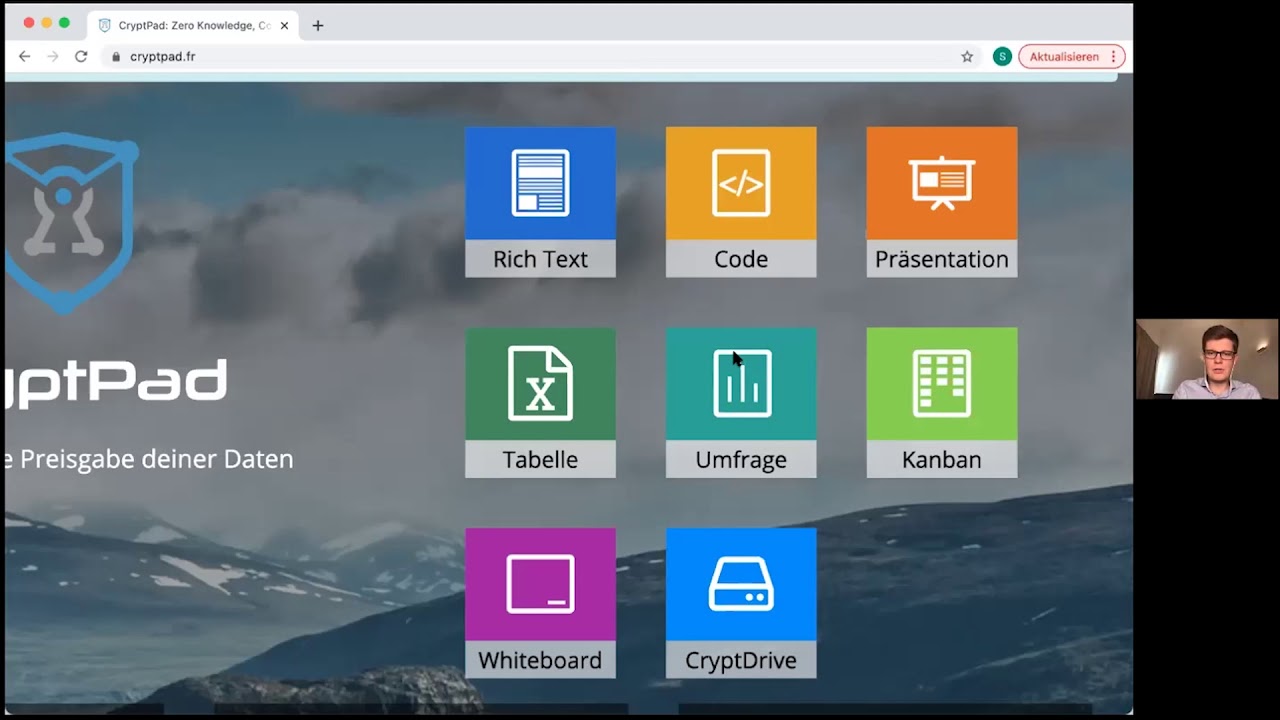1280x720 pixels.
Task: Click the Kanban label
Action: pyautogui.click(x=942, y=460)
